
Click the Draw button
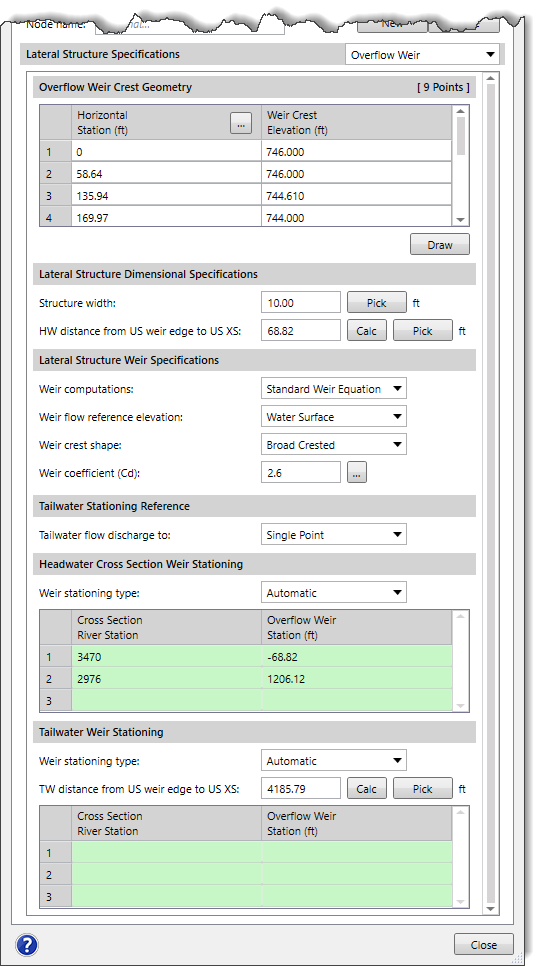point(440,245)
